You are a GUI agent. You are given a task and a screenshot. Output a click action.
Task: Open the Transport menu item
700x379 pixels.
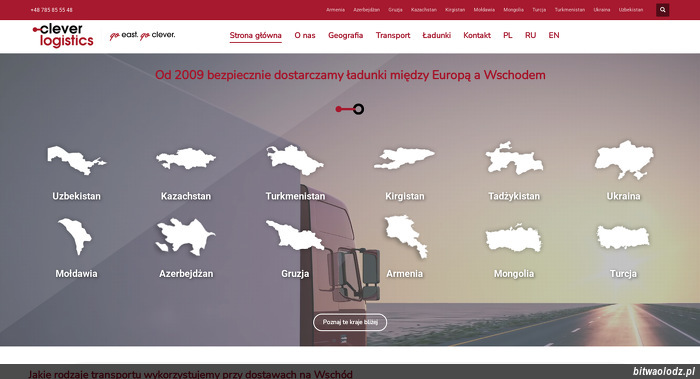pyautogui.click(x=393, y=35)
